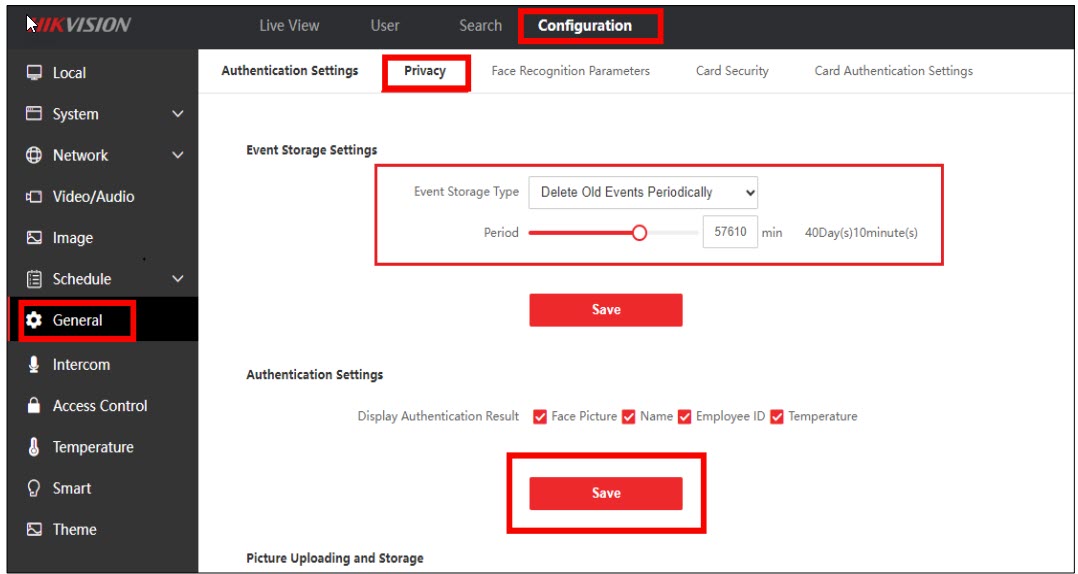
Task: Uncheck the Face Picture checkbox
Action: 540,417
